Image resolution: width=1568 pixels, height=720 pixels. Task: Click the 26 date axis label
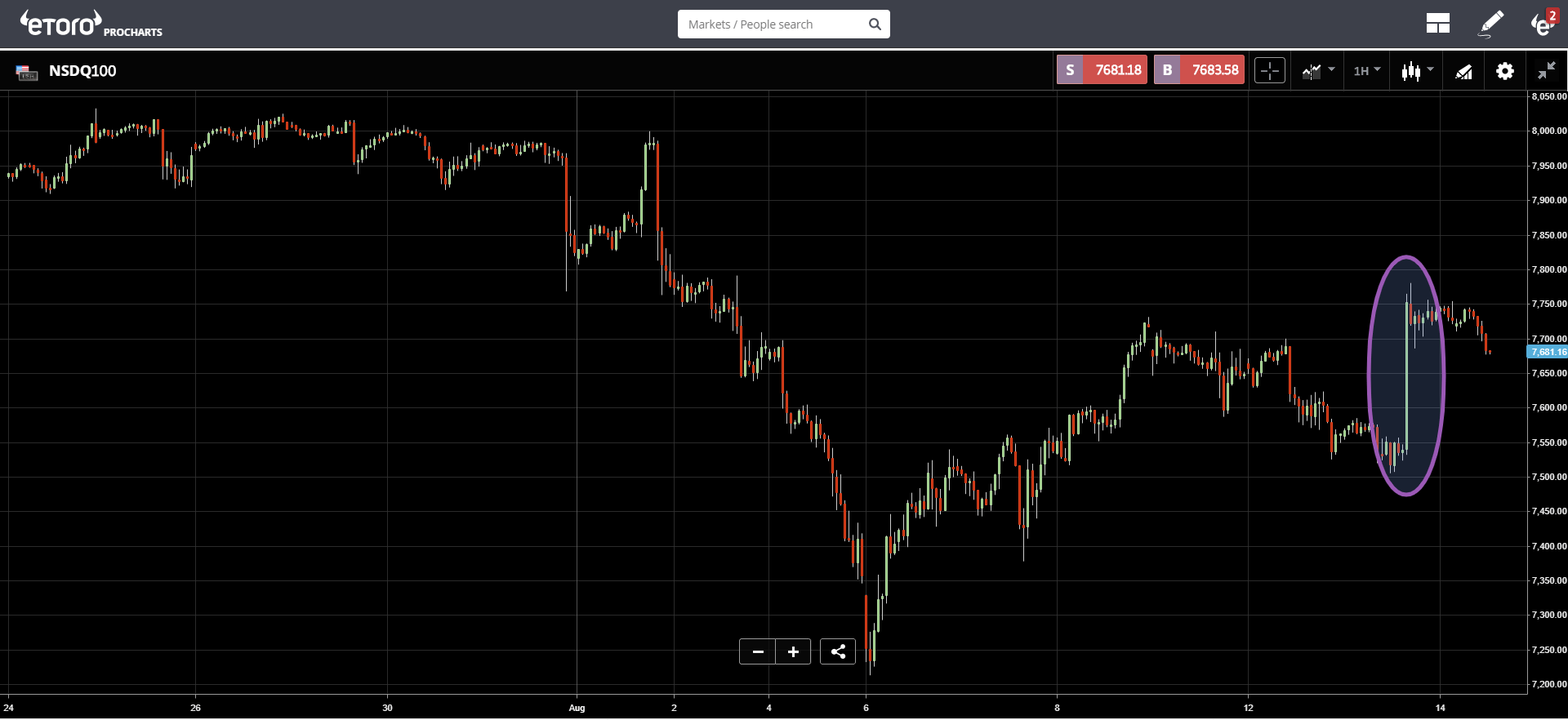click(x=195, y=708)
